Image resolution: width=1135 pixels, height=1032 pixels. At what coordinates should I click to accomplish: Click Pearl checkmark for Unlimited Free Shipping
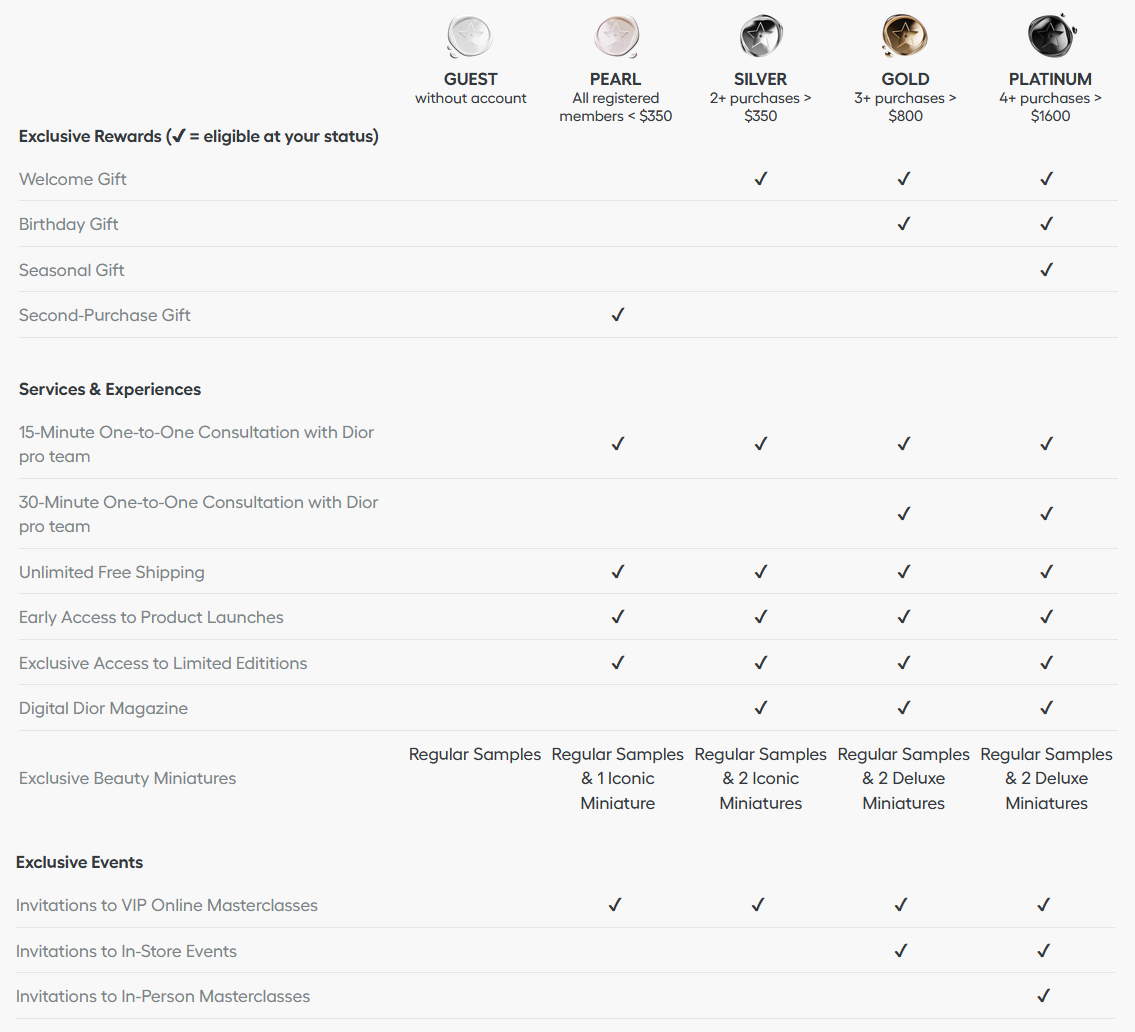618,572
